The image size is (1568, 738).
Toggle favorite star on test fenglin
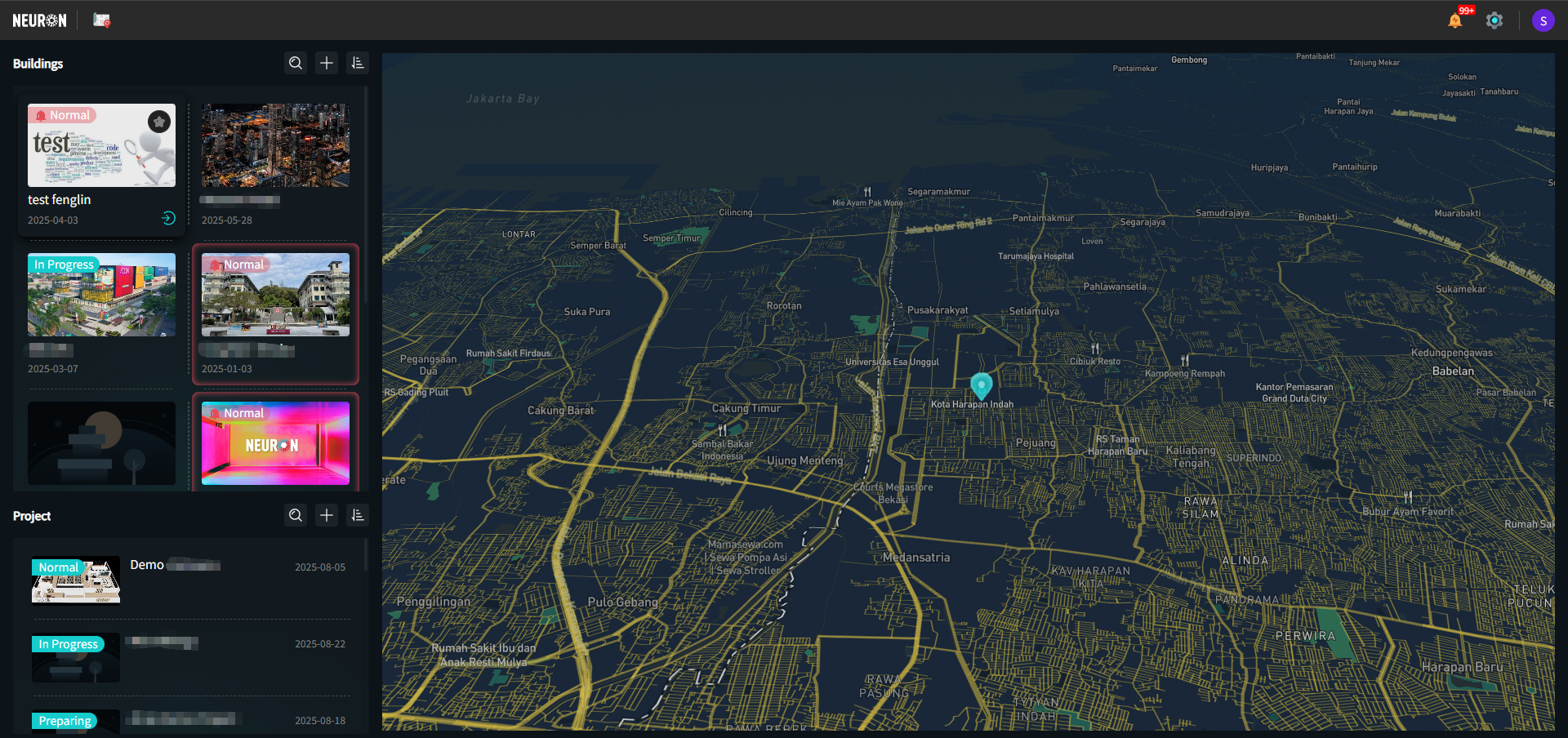tap(159, 122)
